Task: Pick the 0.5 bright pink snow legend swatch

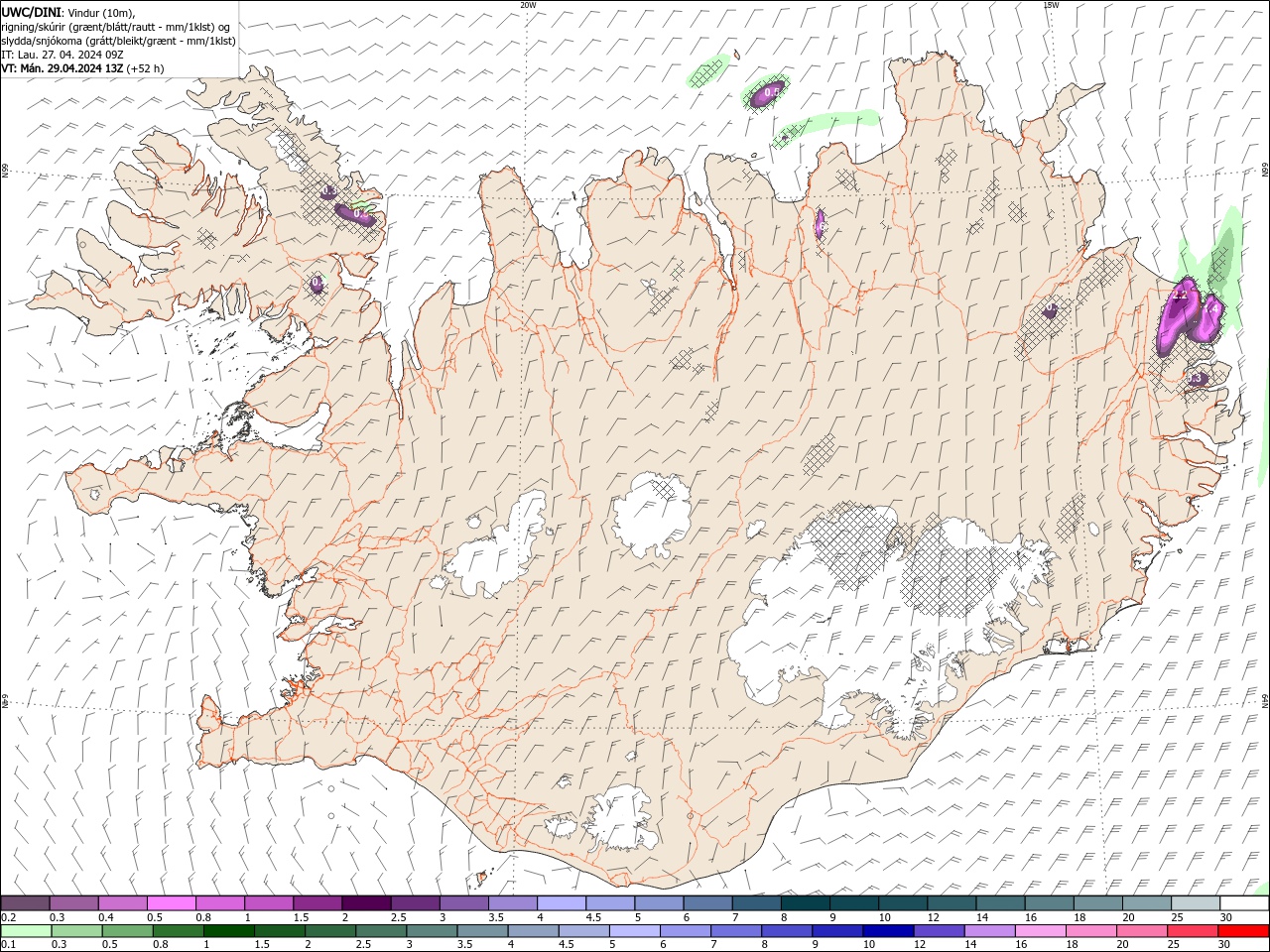Action: (171, 902)
